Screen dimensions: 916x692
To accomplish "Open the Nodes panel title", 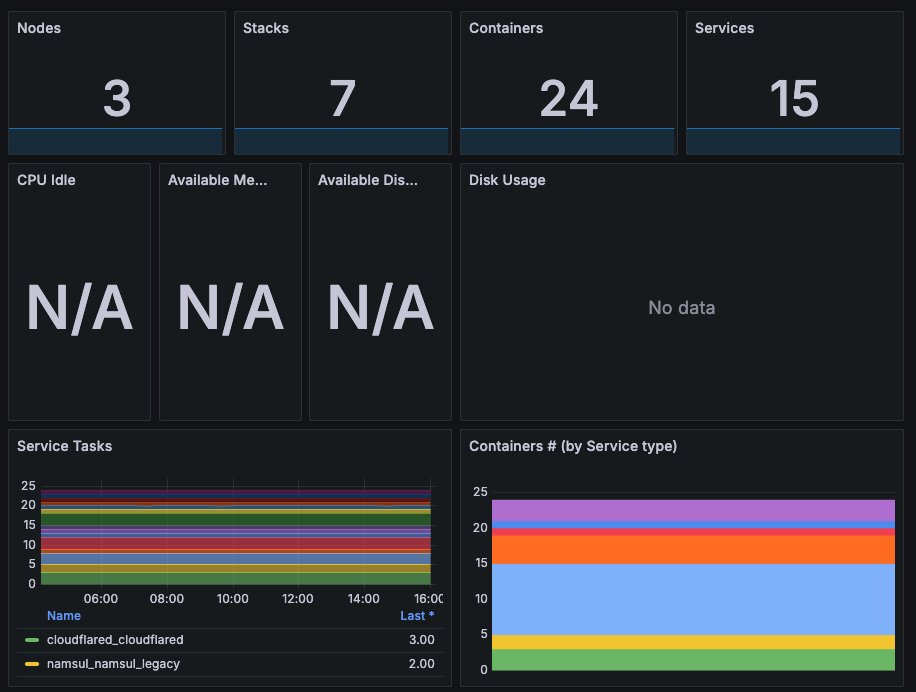I will [39, 28].
